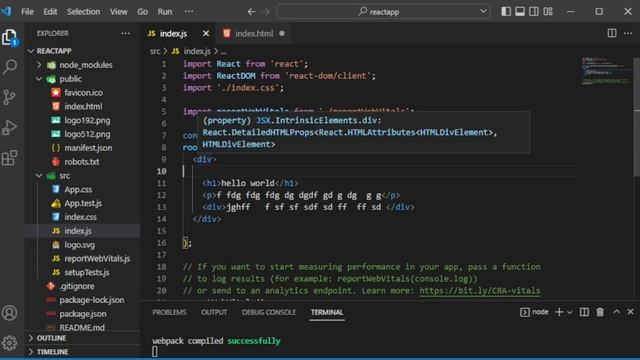Open editor more actions ellipsis
The image size is (640, 360).
[628, 33]
